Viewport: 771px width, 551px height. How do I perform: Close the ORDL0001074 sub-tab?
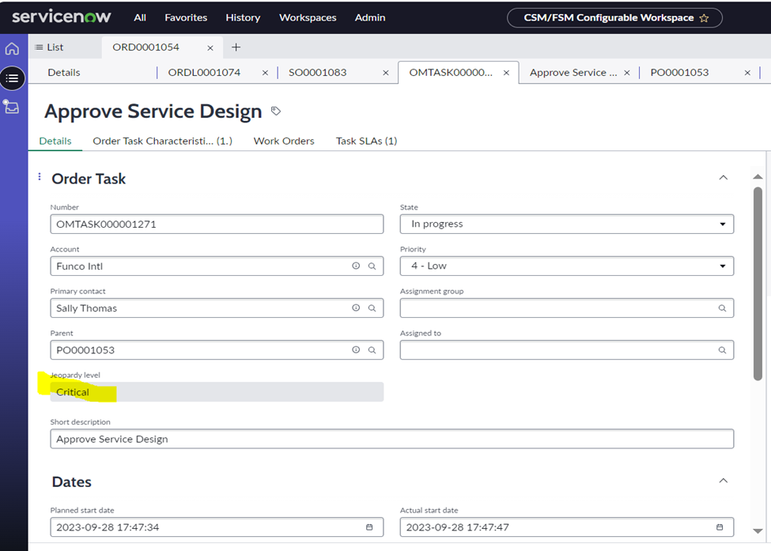point(265,73)
